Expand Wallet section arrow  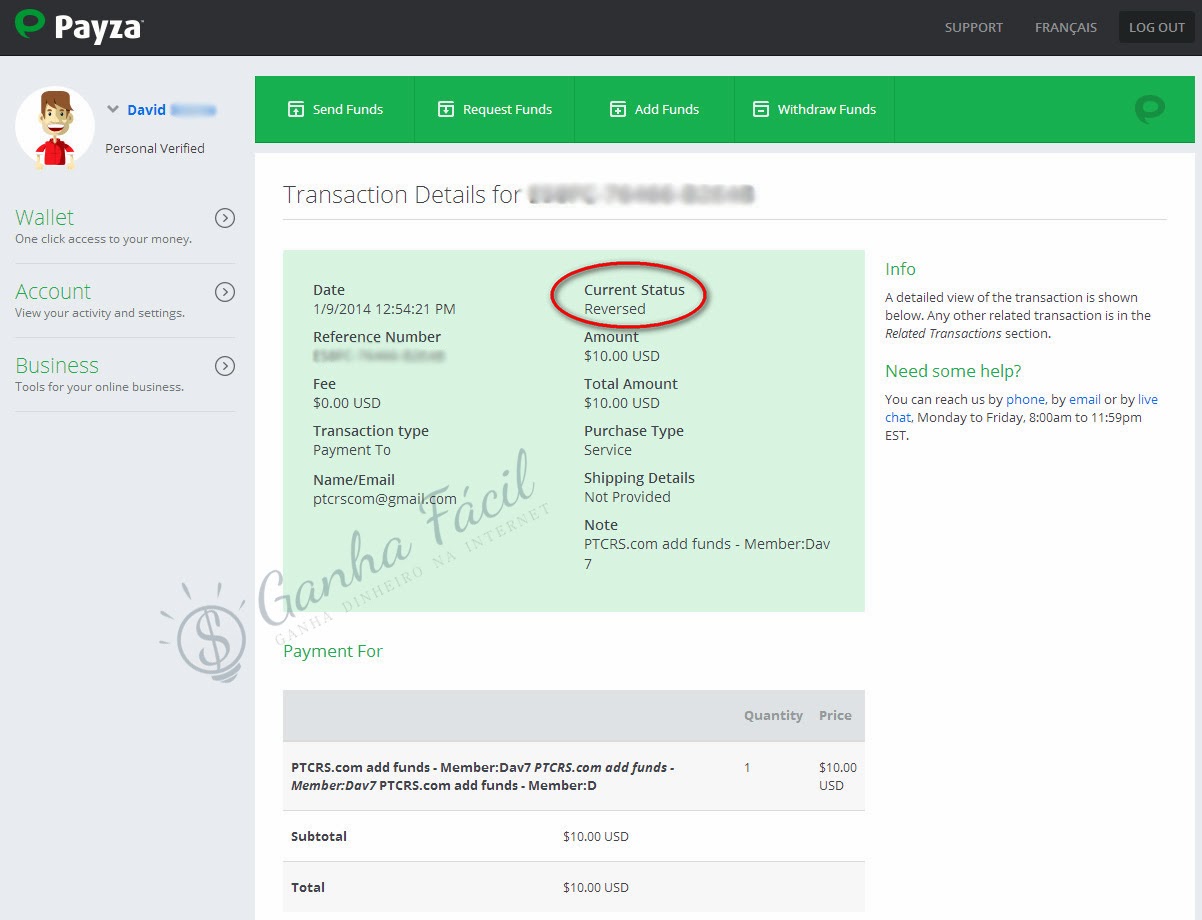[x=225, y=218]
